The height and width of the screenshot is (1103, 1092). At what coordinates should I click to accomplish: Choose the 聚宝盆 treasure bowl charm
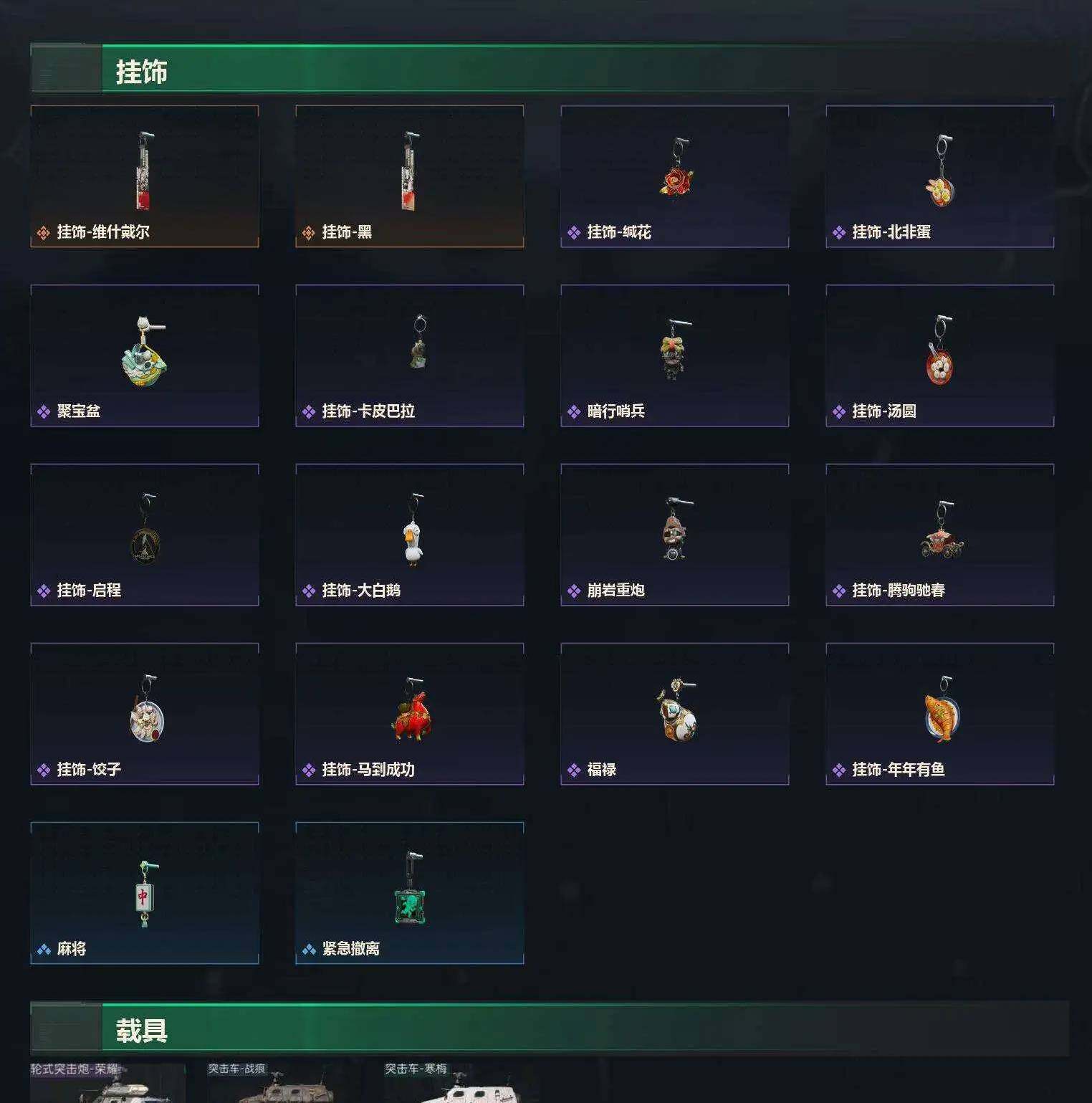144,350
